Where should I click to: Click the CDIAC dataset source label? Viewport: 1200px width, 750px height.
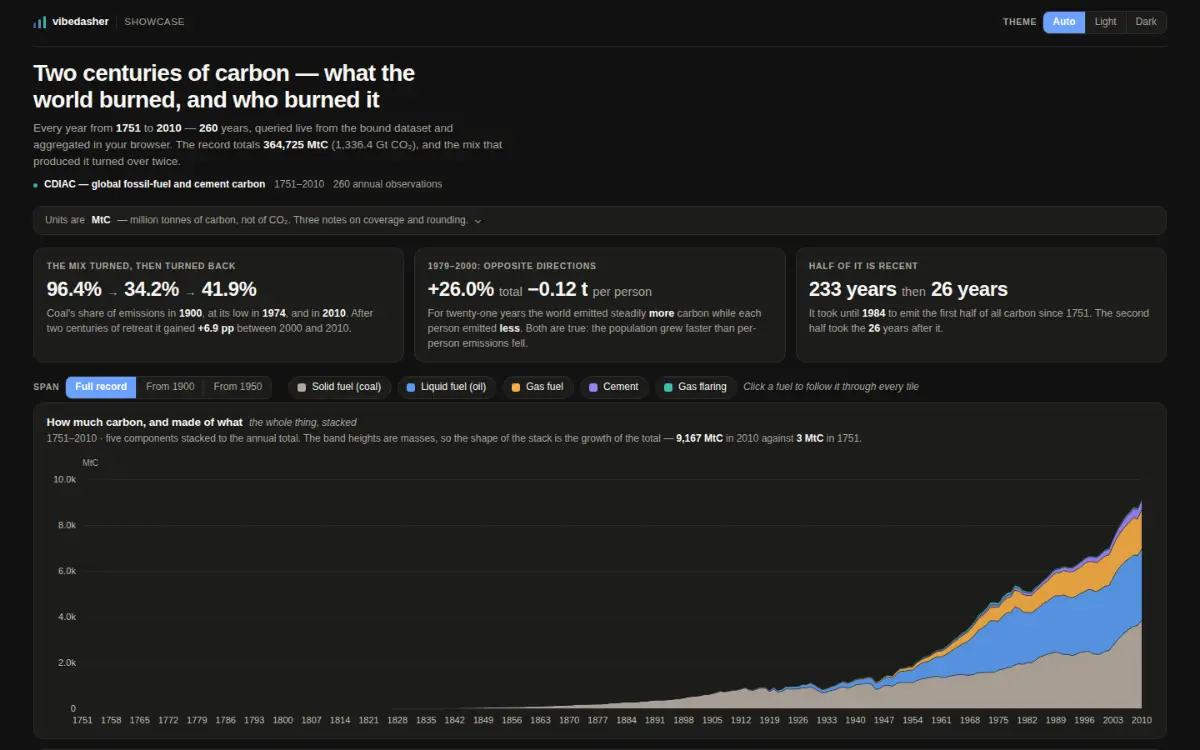click(x=155, y=184)
